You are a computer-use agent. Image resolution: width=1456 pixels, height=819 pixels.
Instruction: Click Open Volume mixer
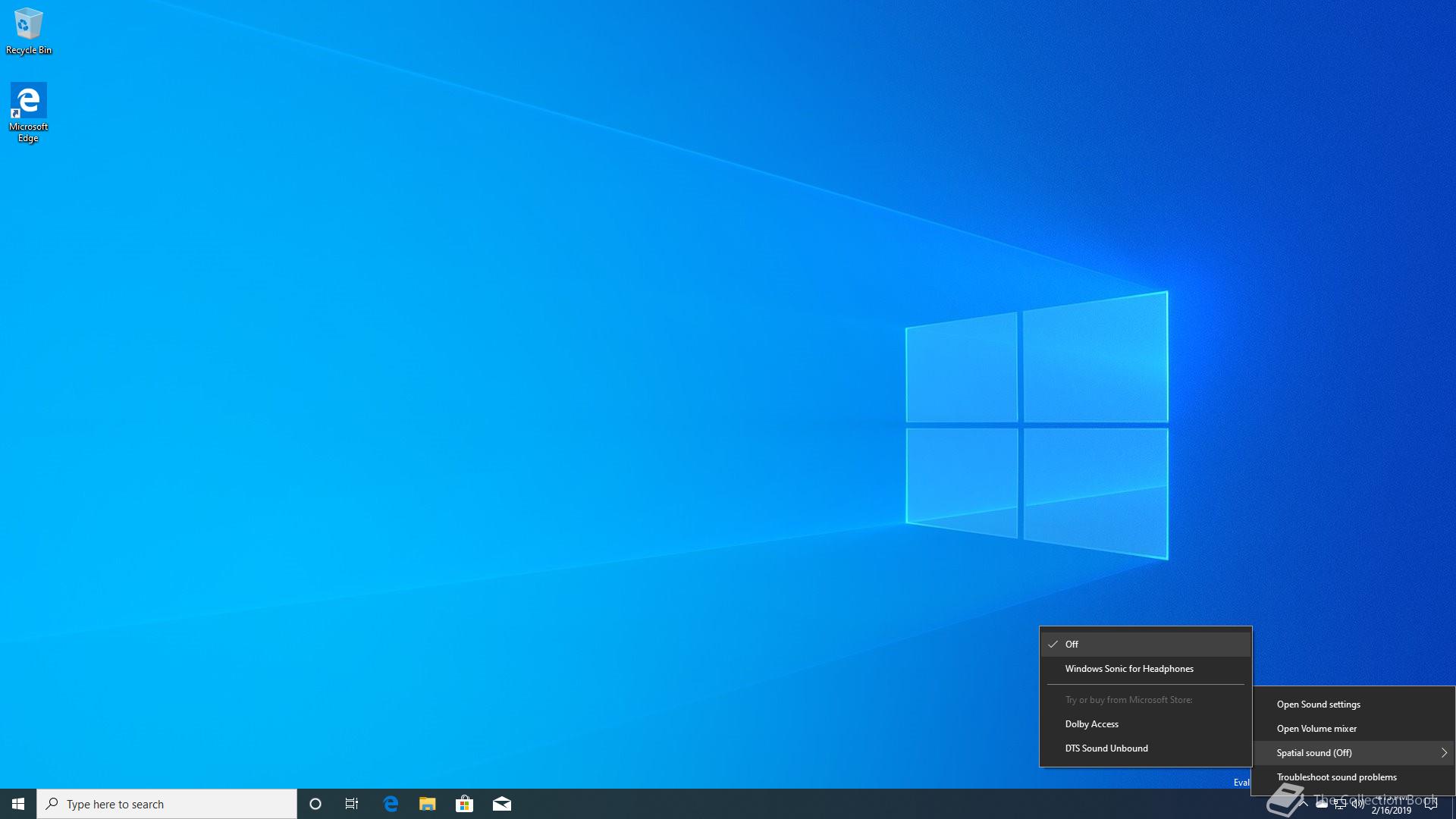pos(1316,729)
